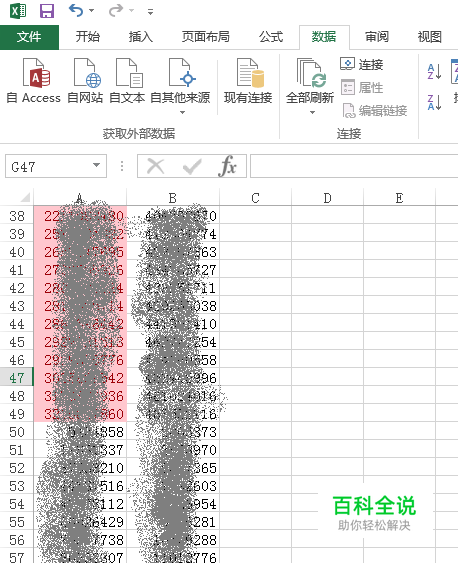Screen dimensions: 458x563
Task: Sort ascending A to Z
Action: tap(434, 71)
